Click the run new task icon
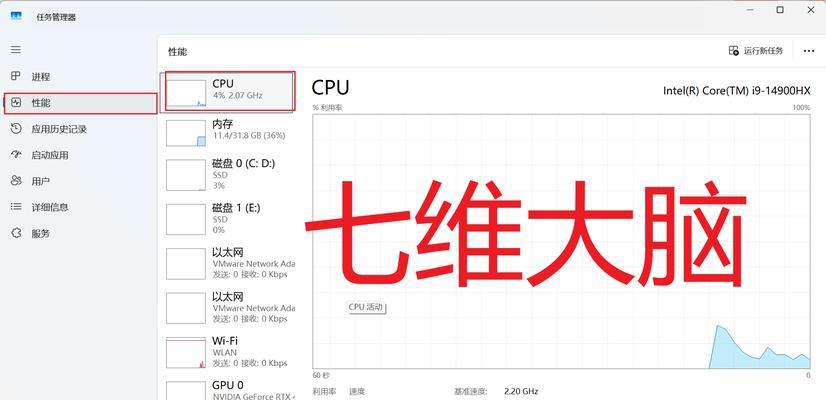This screenshot has width=826, height=400. 733,51
